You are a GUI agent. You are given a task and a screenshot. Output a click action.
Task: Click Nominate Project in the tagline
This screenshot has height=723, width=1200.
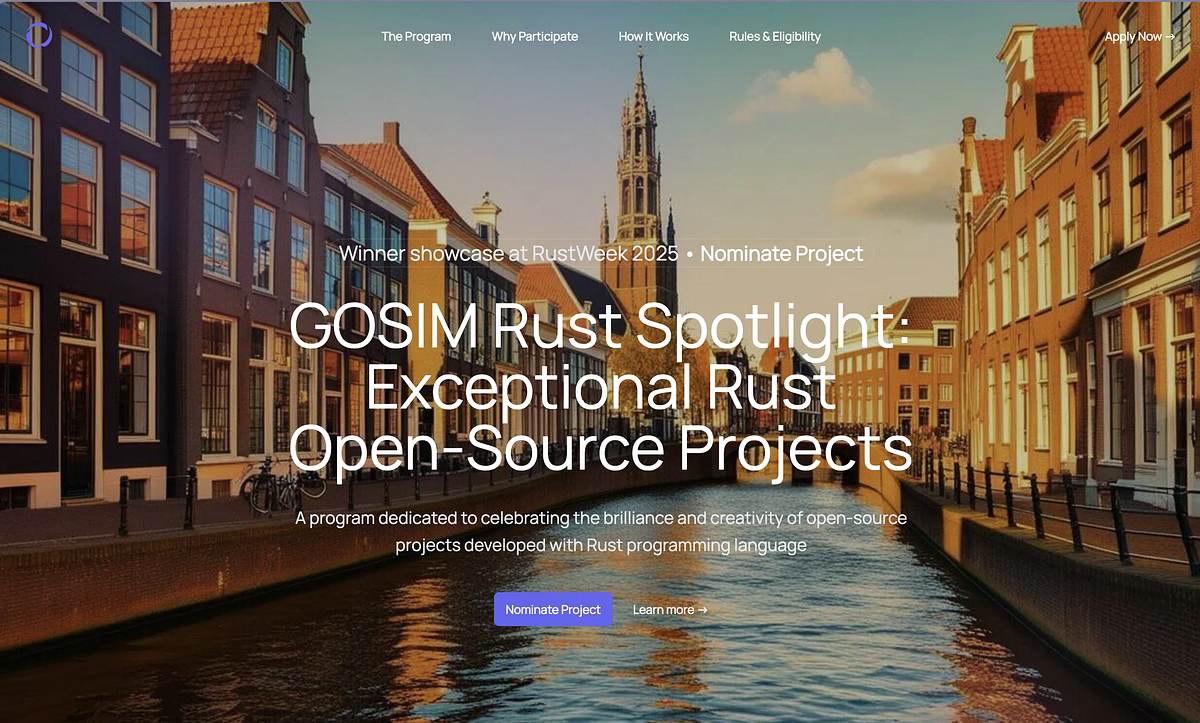click(781, 253)
